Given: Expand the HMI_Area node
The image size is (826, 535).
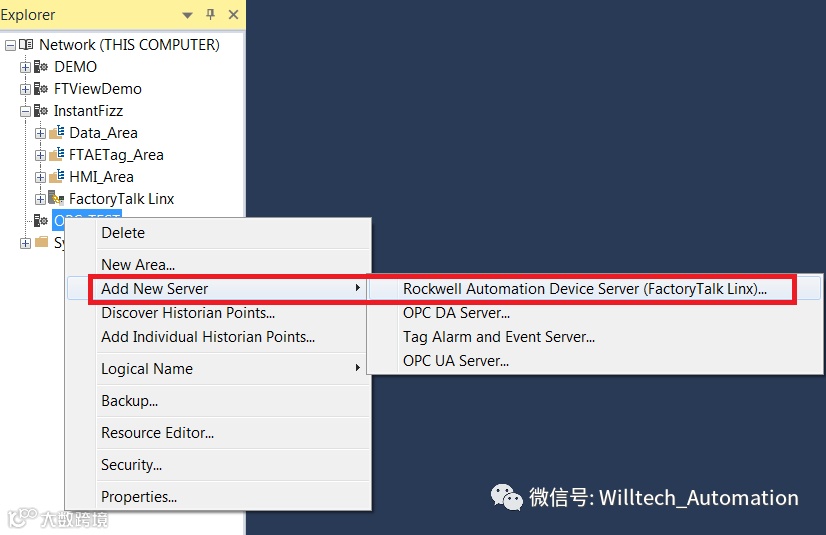Looking at the screenshot, I should [x=41, y=177].
